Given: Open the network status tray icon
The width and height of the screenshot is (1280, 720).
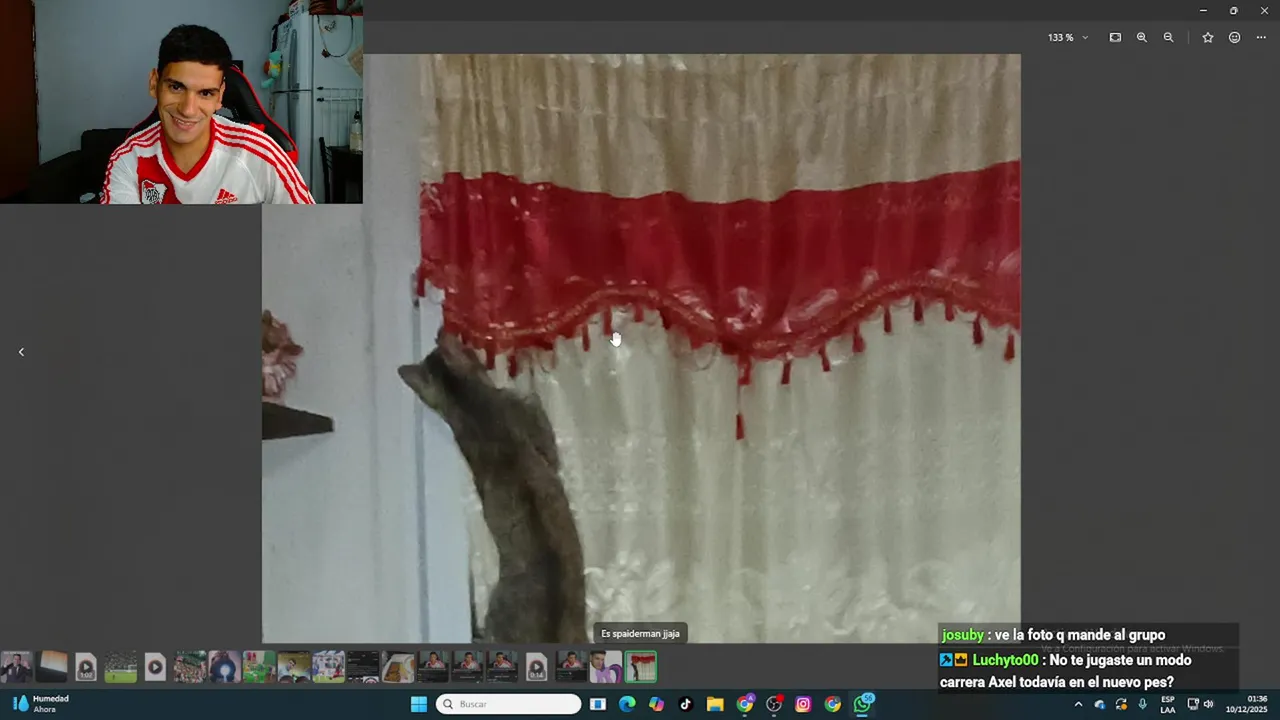Looking at the screenshot, I should tap(1192, 704).
